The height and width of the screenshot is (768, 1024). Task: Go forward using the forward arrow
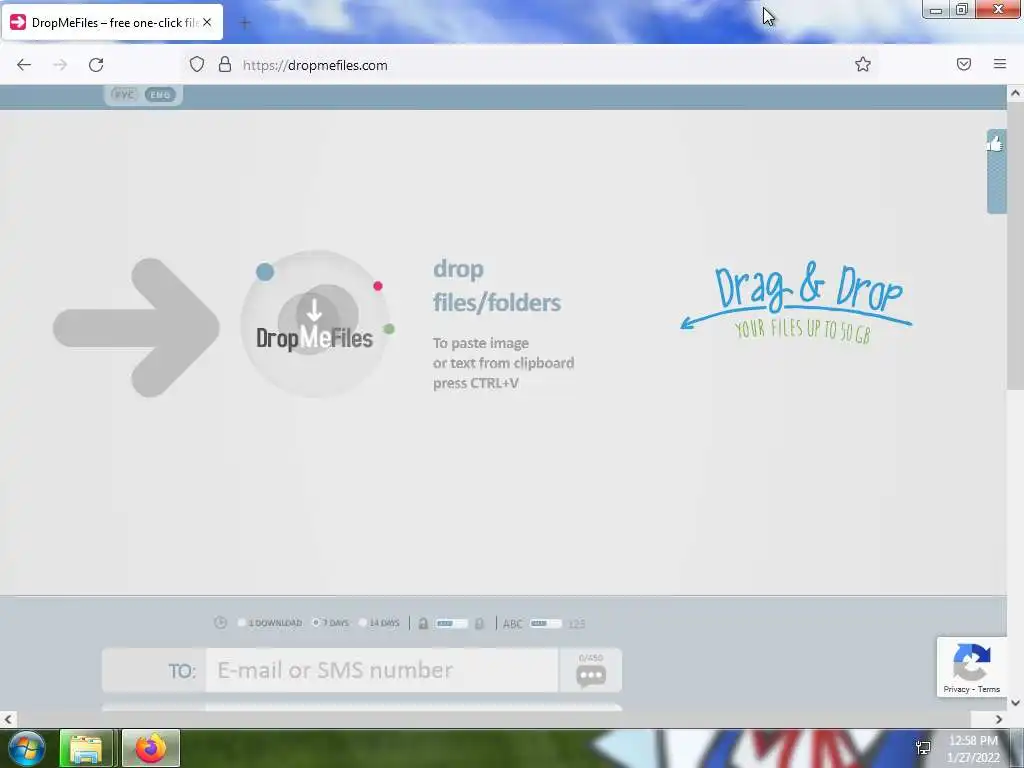tap(60, 65)
